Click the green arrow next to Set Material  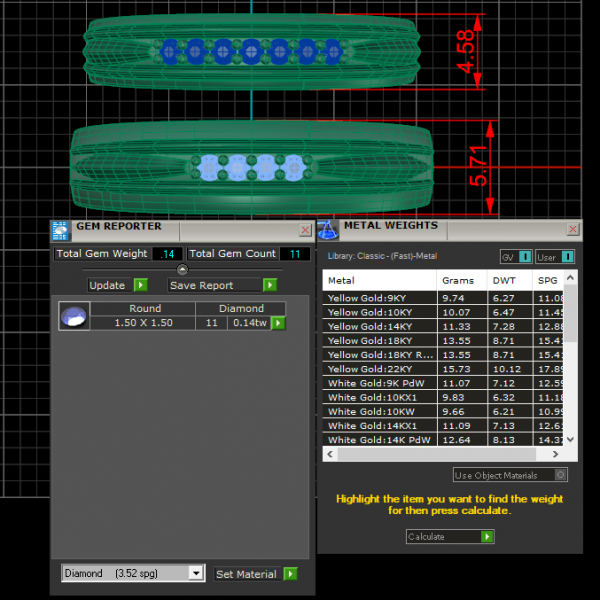(x=290, y=574)
